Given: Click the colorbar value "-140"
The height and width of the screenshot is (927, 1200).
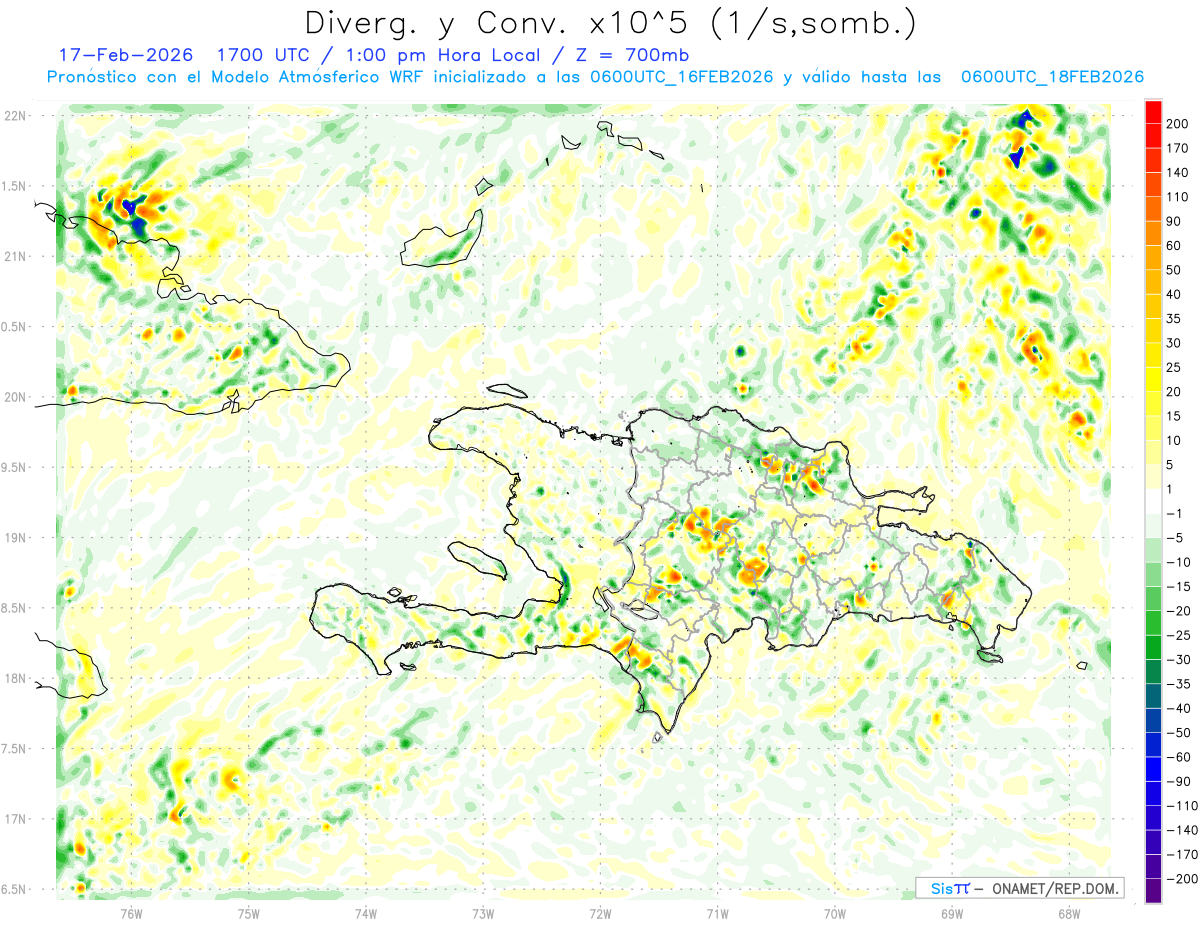Looking at the screenshot, I should coord(1180,830).
